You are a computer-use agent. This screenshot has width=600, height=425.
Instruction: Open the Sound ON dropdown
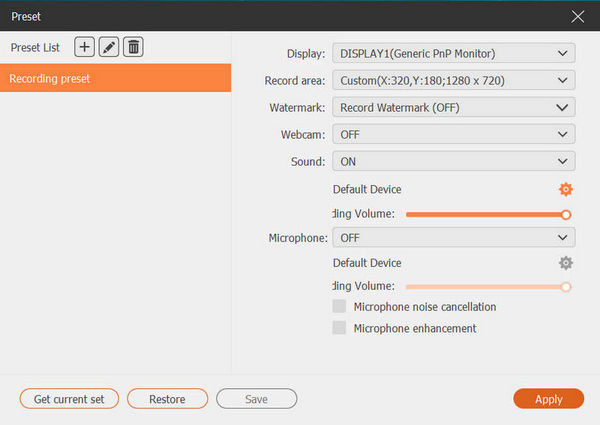point(455,161)
